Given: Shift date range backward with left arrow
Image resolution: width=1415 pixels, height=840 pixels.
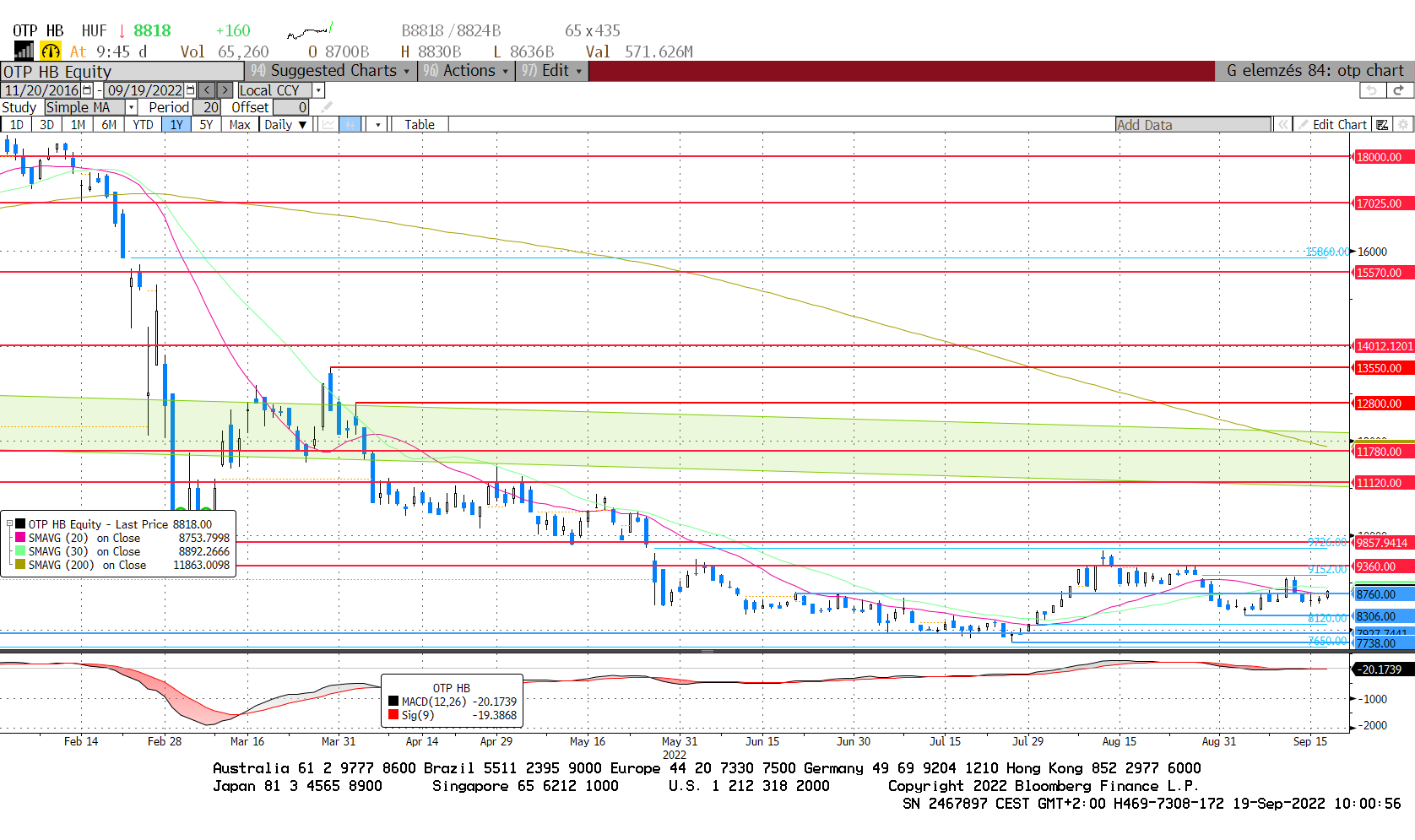Looking at the screenshot, I should pyautogui.click(x=207, y=89).
